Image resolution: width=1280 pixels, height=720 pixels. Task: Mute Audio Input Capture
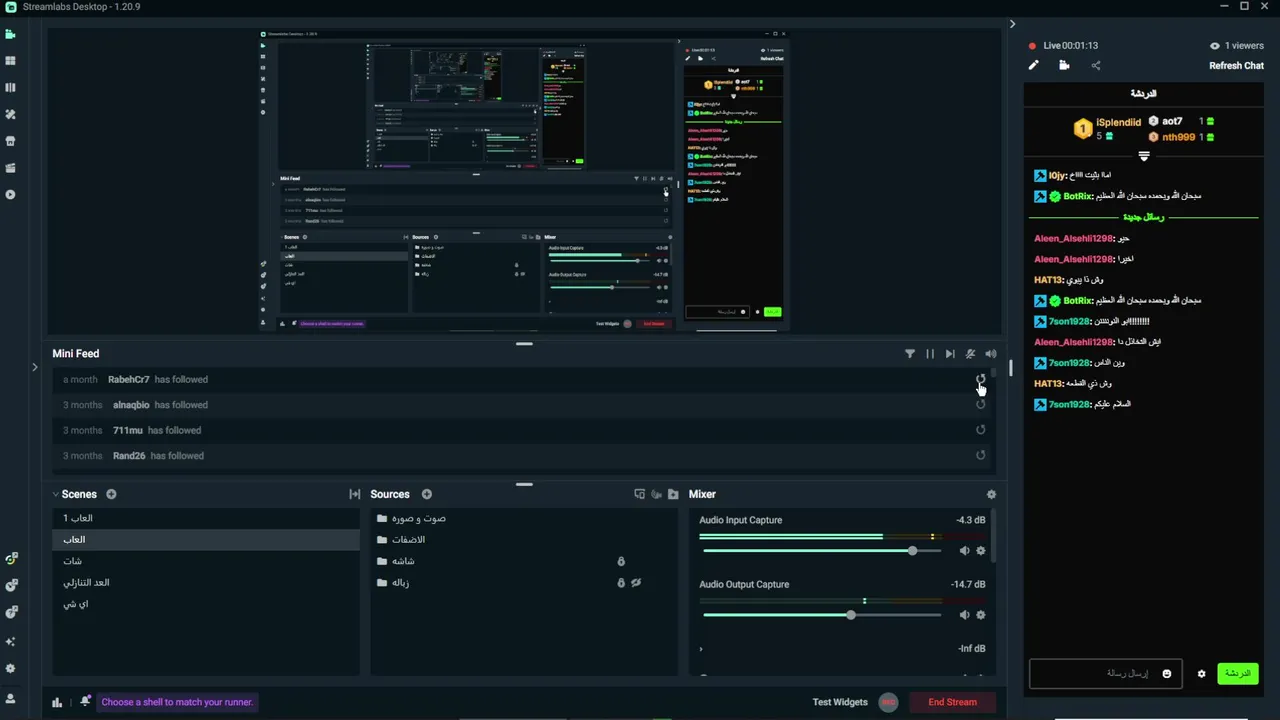click(964, 551)
